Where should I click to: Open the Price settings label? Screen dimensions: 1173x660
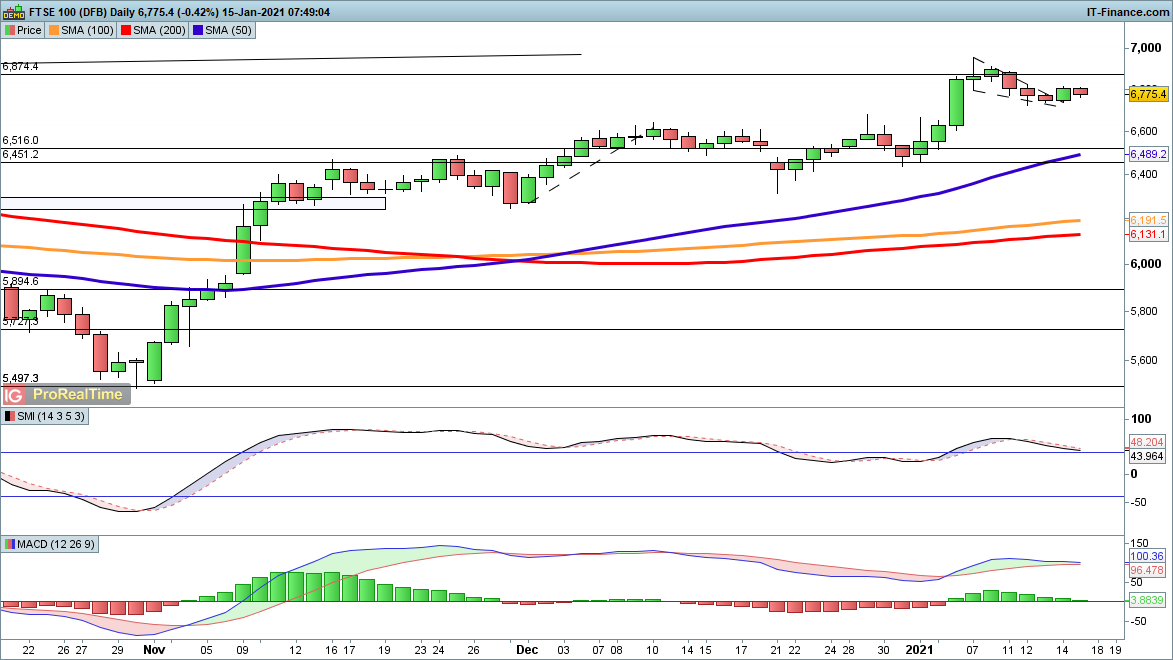tap(29, 31)
